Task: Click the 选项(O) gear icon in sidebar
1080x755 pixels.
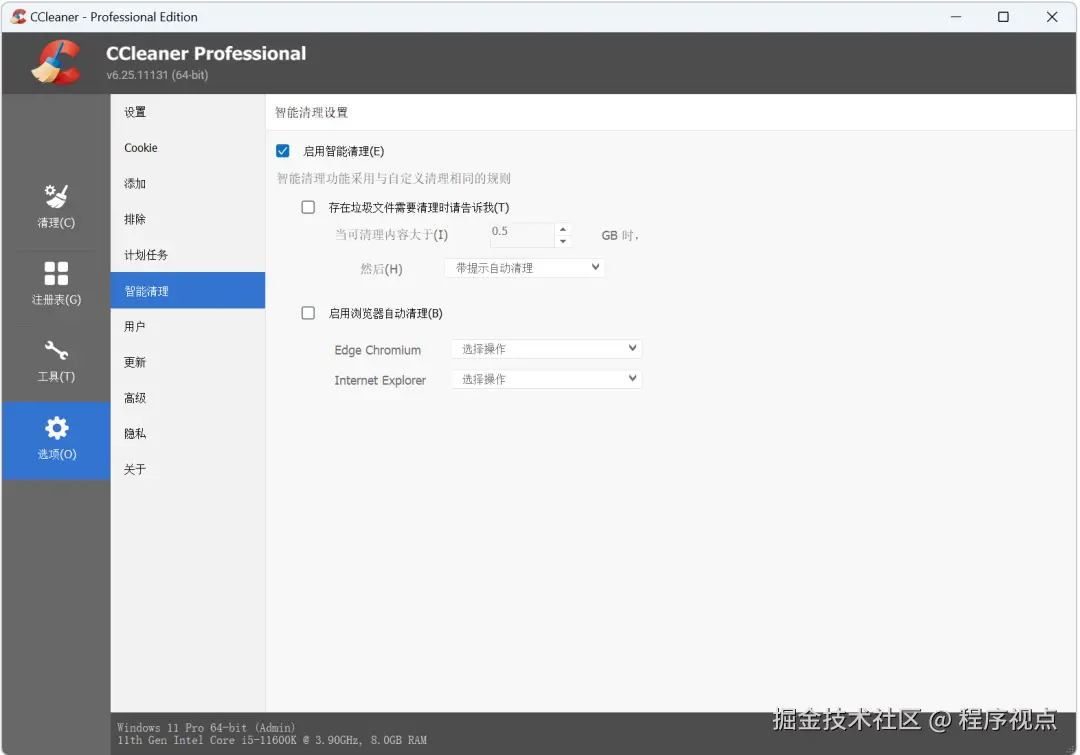Action: point(55,440)
